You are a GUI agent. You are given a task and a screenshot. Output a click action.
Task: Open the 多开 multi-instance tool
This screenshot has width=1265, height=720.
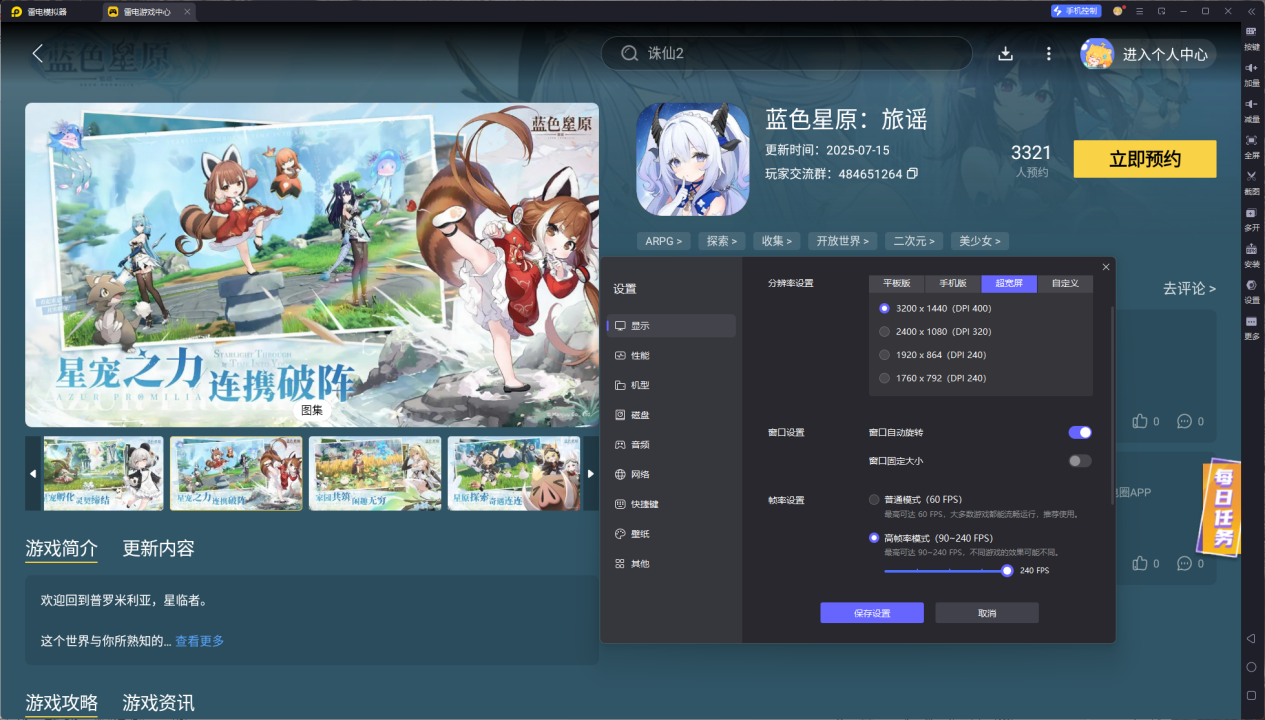pos(1251,219)
